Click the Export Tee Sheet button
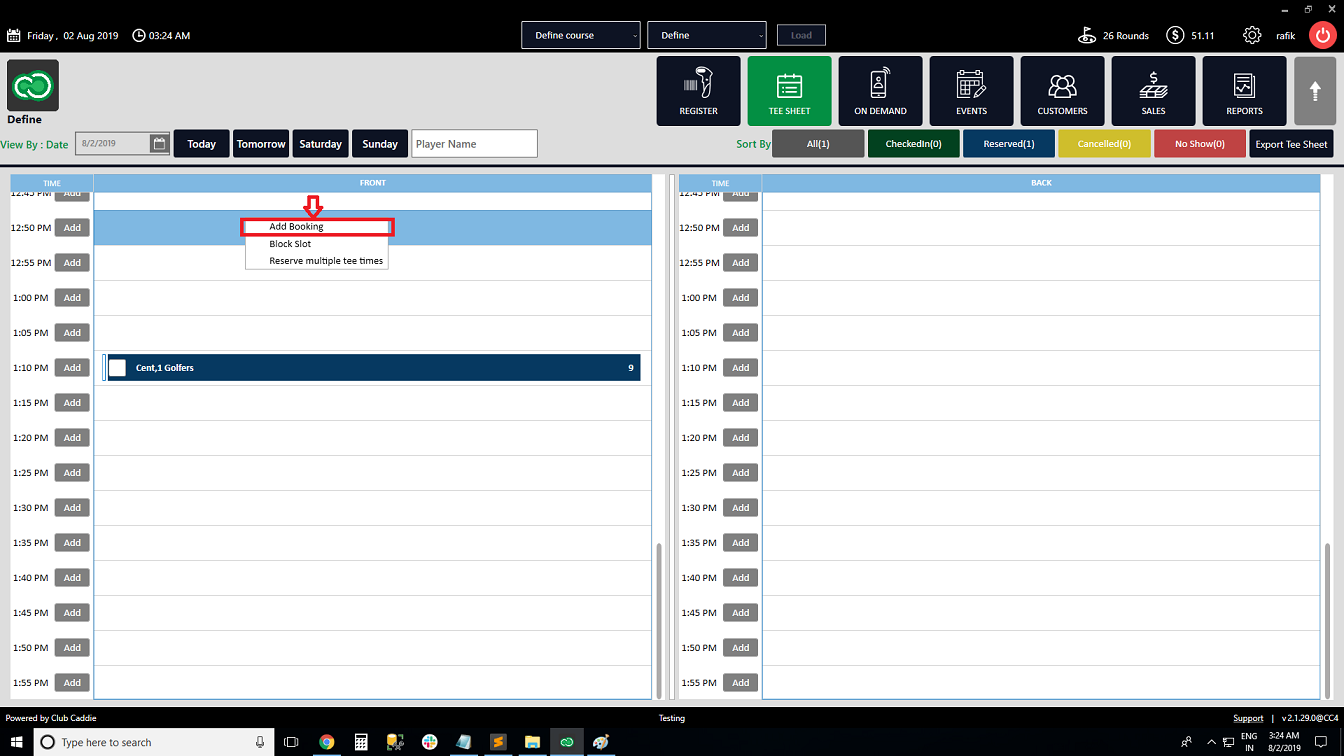Image resolution: width=1344 pixels, height=756 pixels. pyautogui.click(x=1291, y=144)
